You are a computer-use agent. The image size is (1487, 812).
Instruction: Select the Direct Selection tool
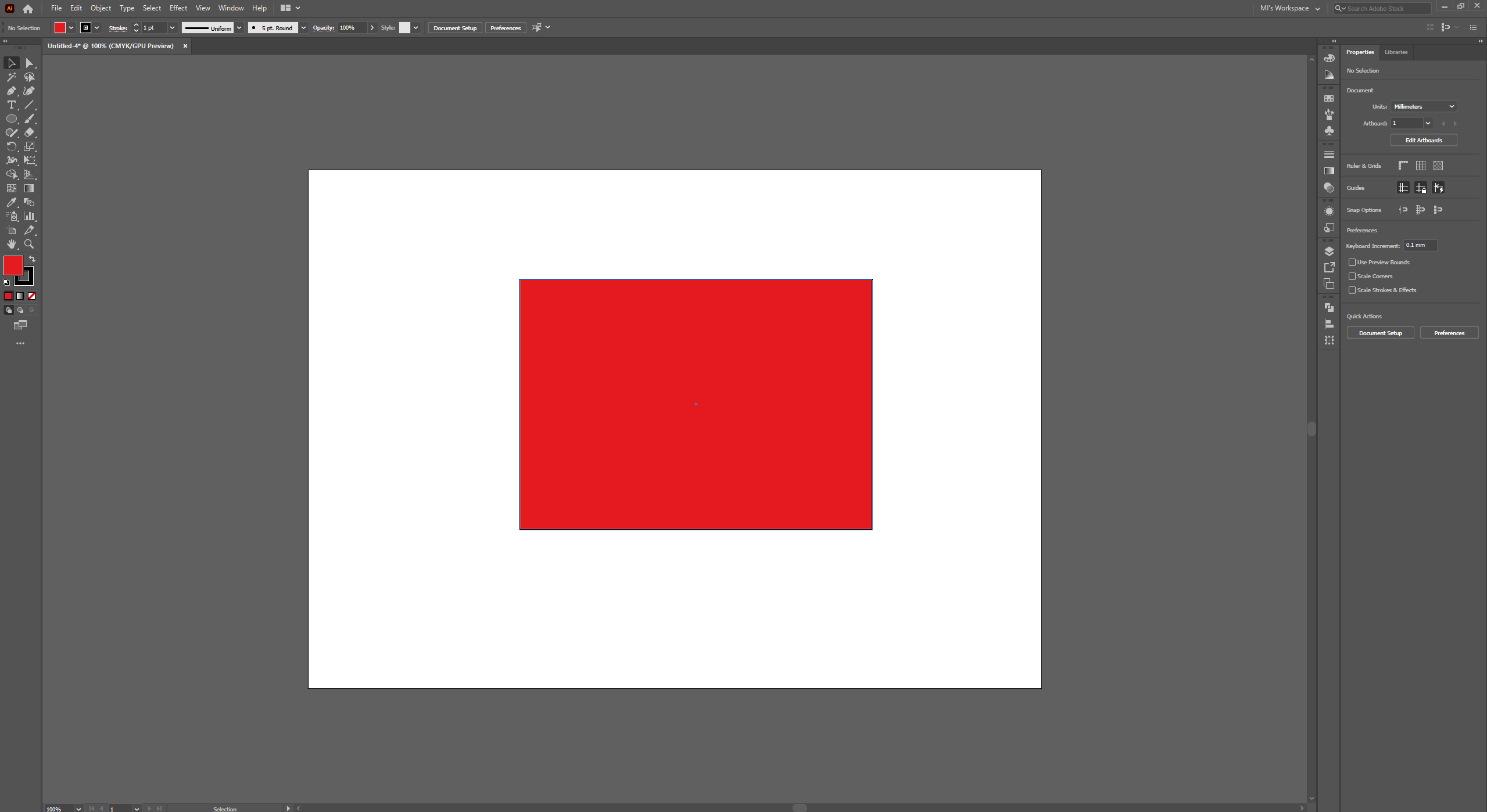29,63
